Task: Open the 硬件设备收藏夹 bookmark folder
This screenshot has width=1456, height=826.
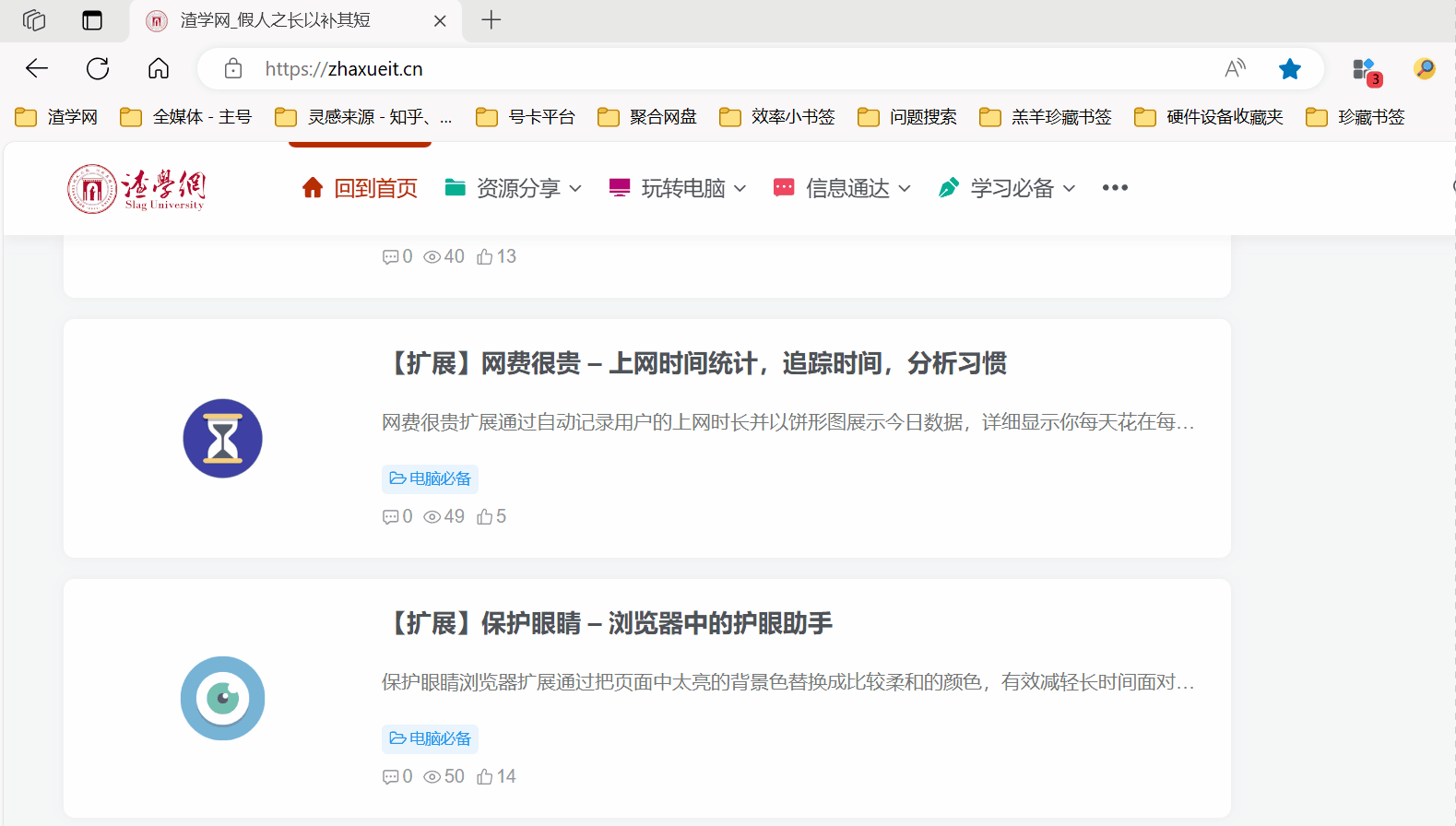Action: tap(1209, 117)
